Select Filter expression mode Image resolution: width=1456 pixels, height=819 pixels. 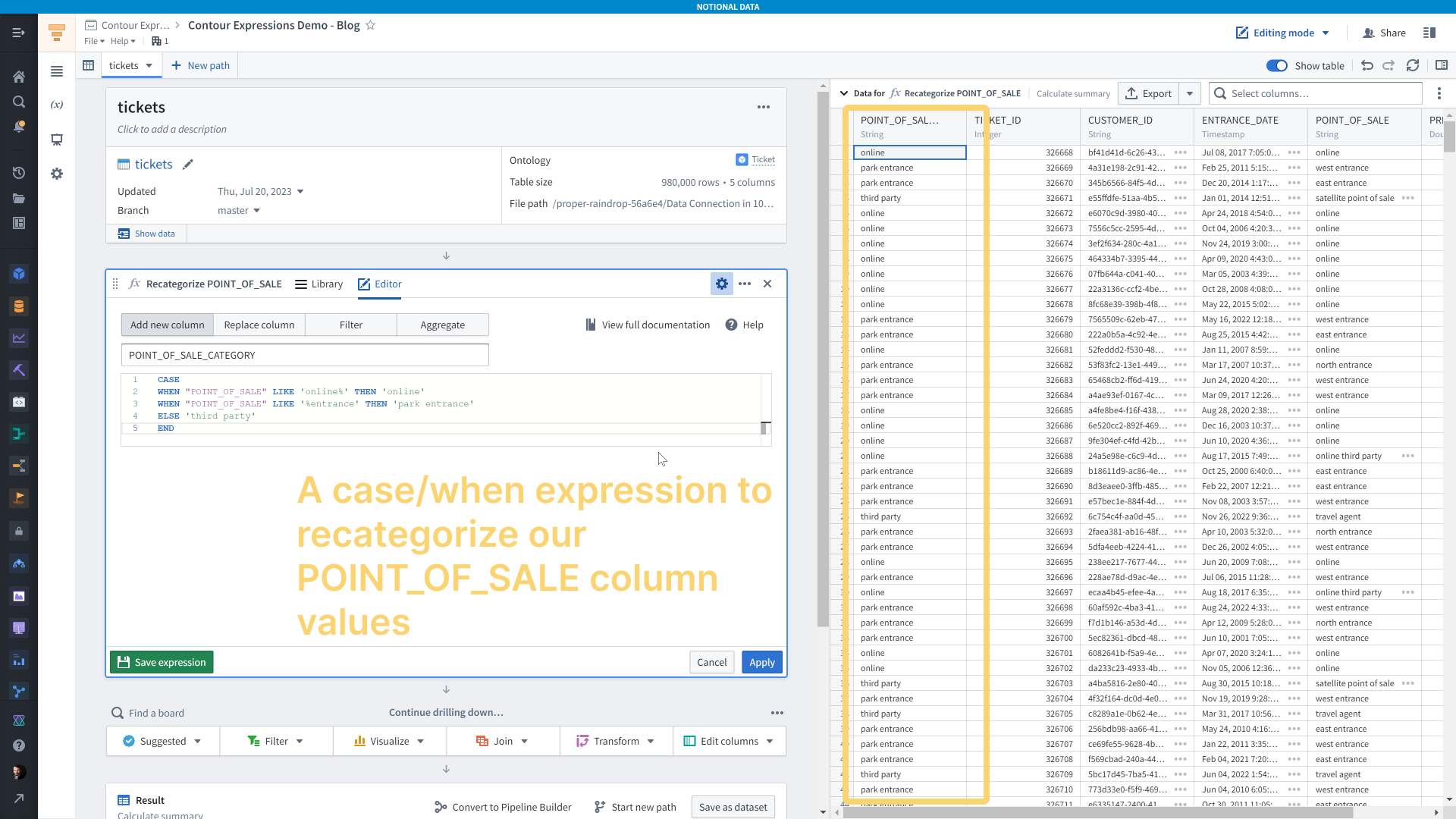click(351, 325)
